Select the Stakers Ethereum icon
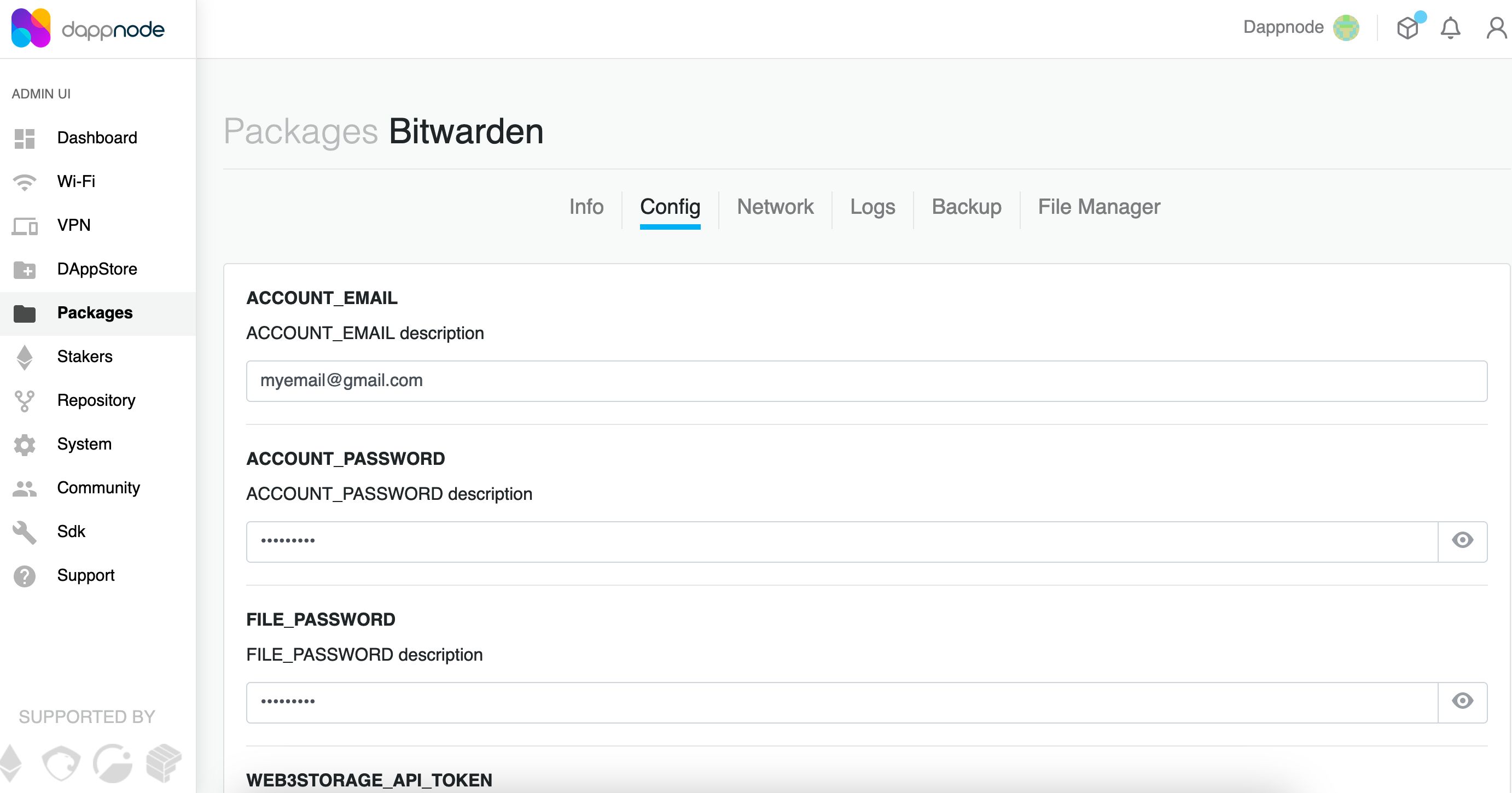Screen dimensions: 1512x793 [x=25, y=358]
